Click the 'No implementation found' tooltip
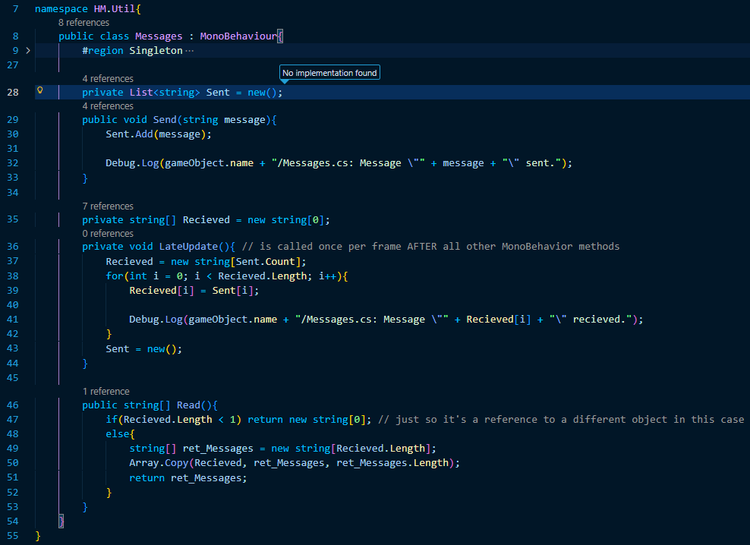This screenshot has height=545, width=750. [x=330, y=73]
